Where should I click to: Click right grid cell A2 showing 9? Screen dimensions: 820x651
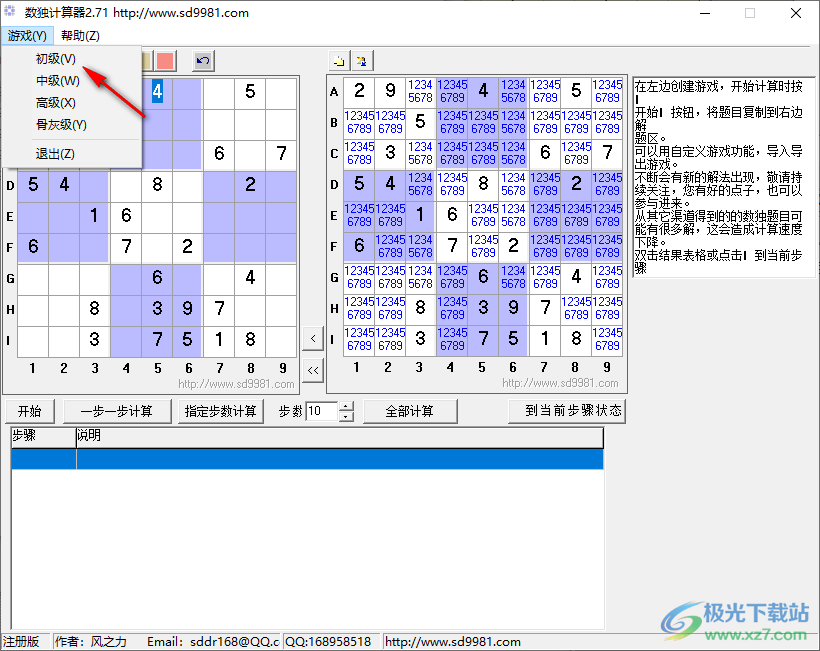[x=390, y=91]
